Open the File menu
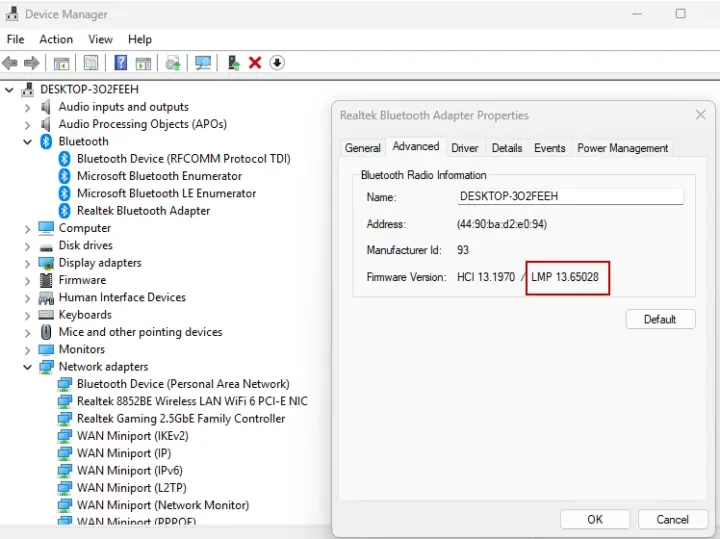Screen dimensions: 720x539 [x=16, y=39]
